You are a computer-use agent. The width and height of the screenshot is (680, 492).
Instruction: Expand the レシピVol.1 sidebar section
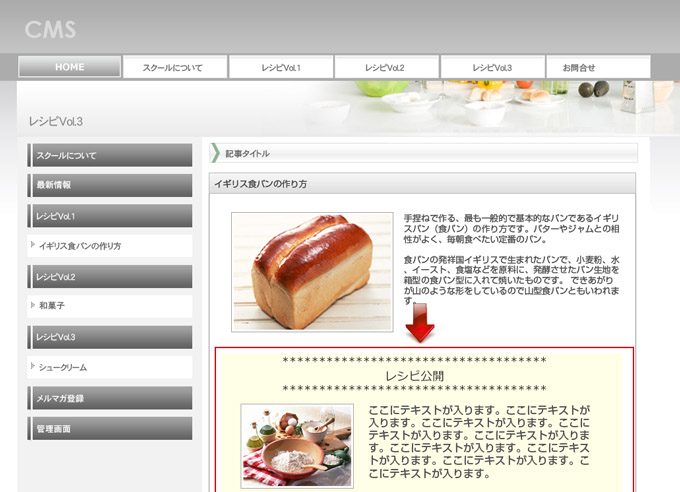click(109, 216)
